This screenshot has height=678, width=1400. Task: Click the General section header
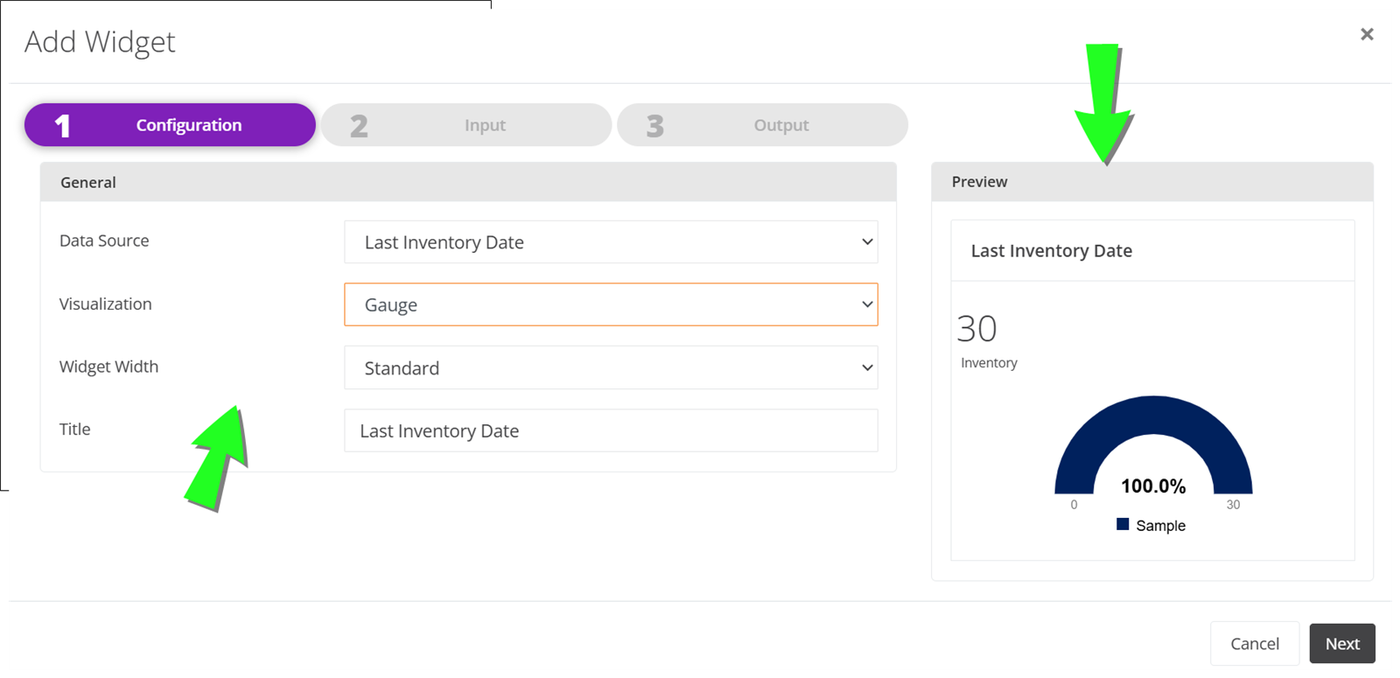tap(468, 182)
